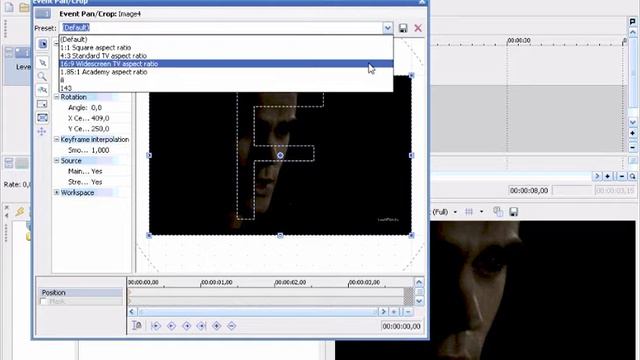Toggle Enable Snapping tool icon

[x=42, y=90]
